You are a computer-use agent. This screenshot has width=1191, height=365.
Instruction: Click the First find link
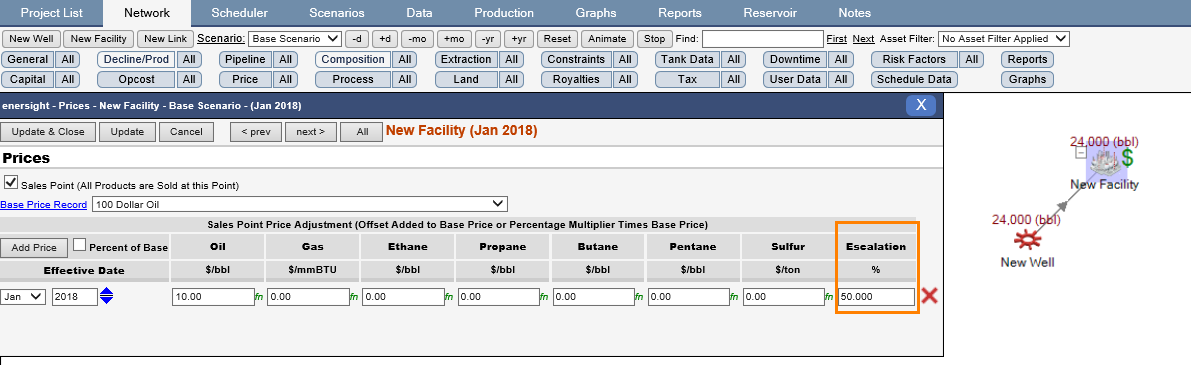pos(836,39)
